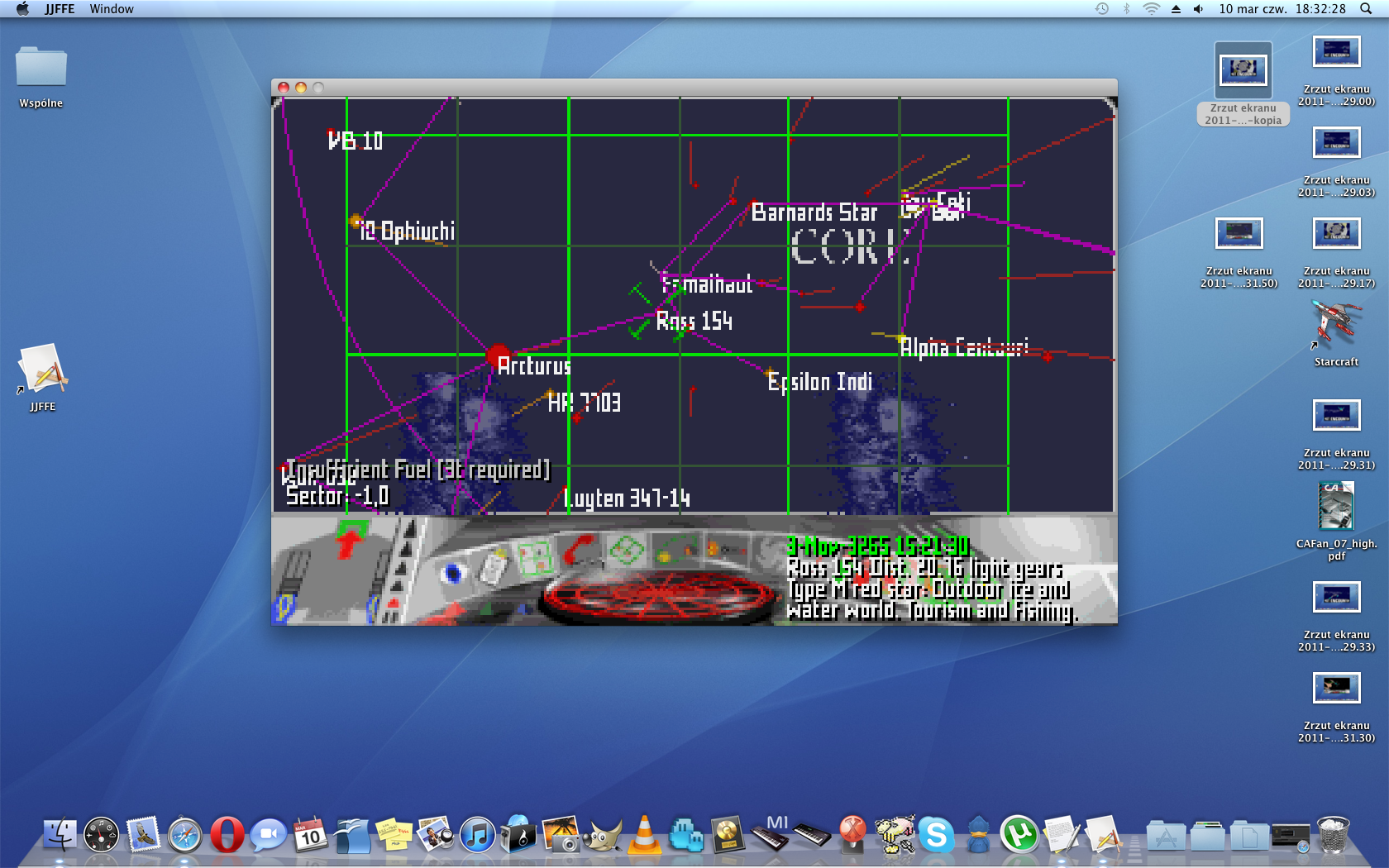Open Stickies from the Dock
Viewport: 1389px width, 868px height.
click(394, 835)
